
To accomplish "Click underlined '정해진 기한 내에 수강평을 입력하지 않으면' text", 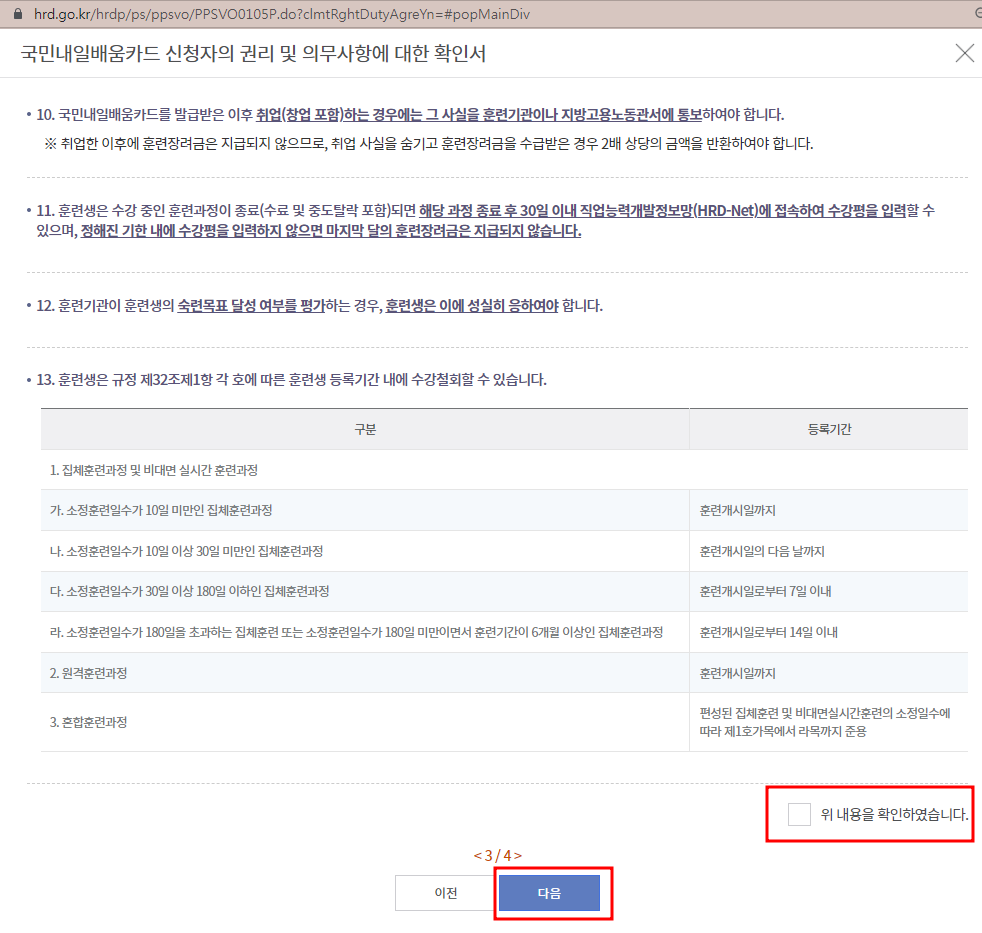I will (331, 230).
